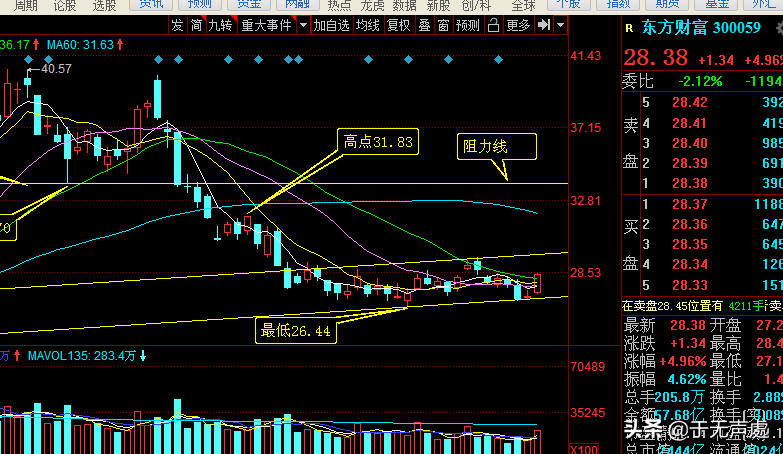Click the MAVOL135: 283.4万 label
Viewport: 783px width, 454px height.
click(x=81, y=356)
